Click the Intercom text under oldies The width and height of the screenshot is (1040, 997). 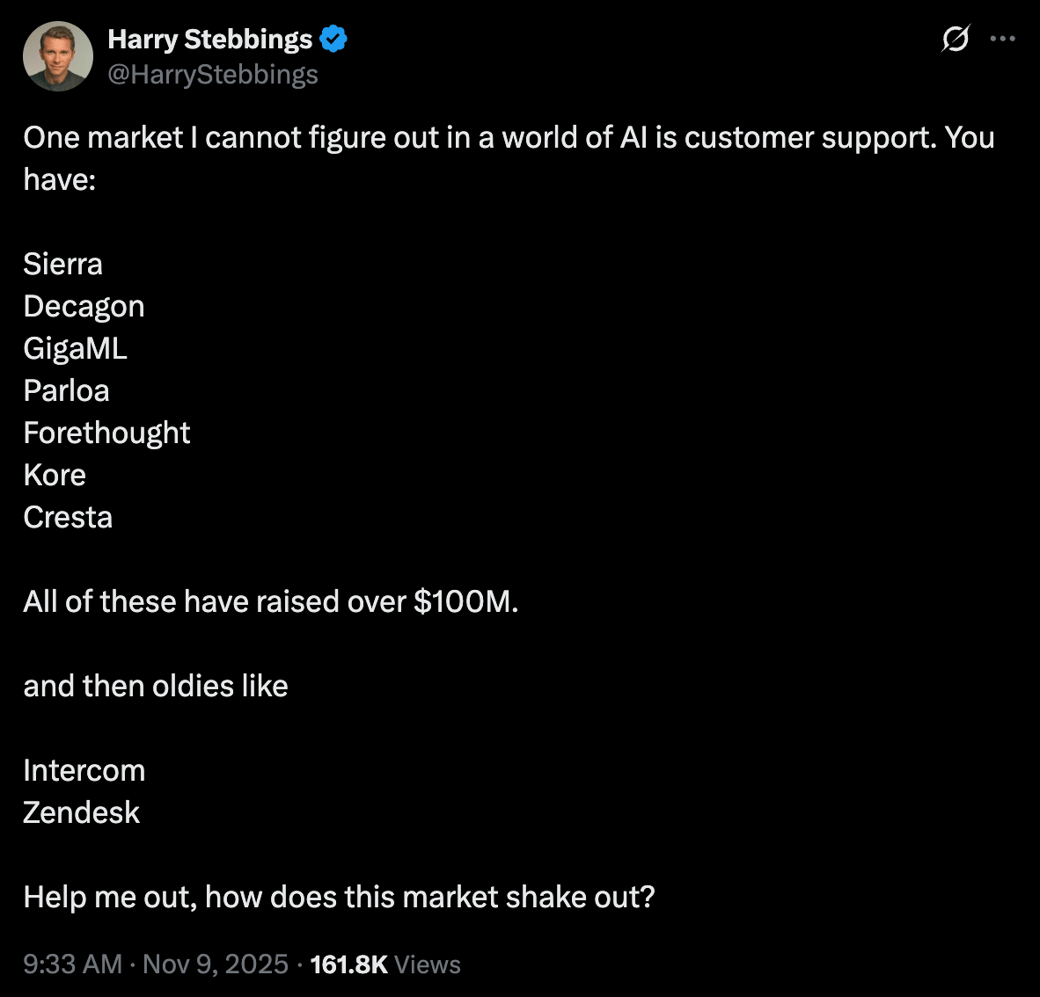coord(84,770)
